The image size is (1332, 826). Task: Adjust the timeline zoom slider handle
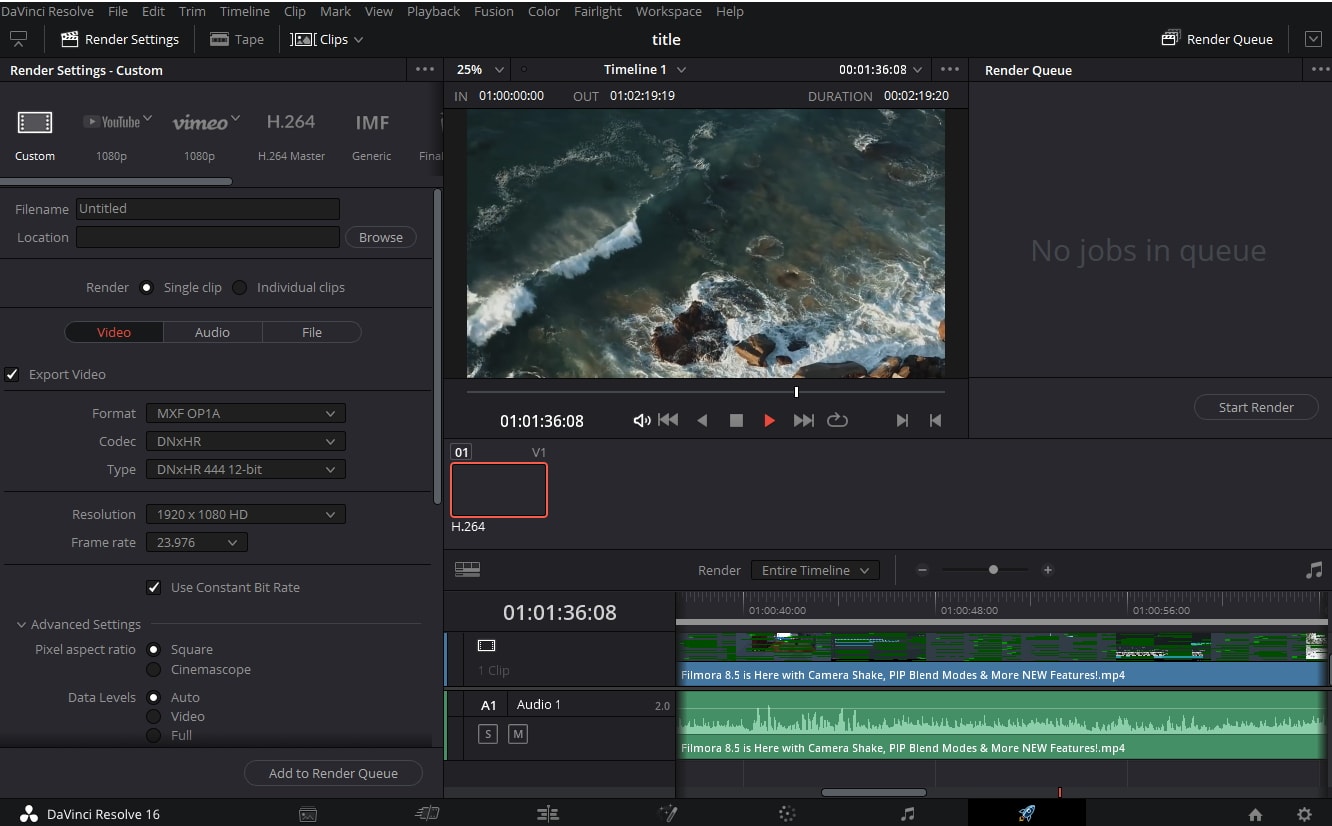[x=993, y=570]
